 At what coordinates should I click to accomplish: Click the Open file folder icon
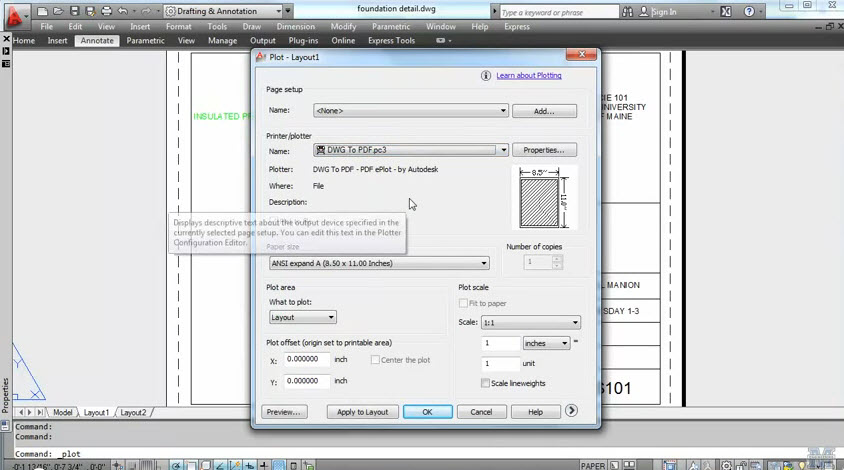58,11
